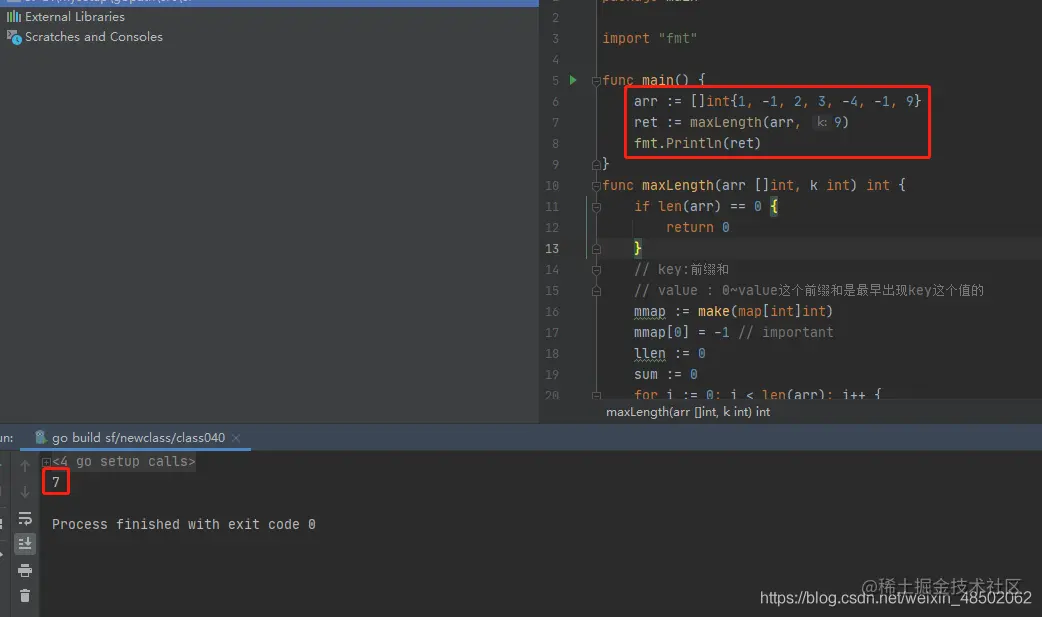The image size is (1042, 617).
Task: Click import "fmt" statement
Action: (x=649, y=39)
